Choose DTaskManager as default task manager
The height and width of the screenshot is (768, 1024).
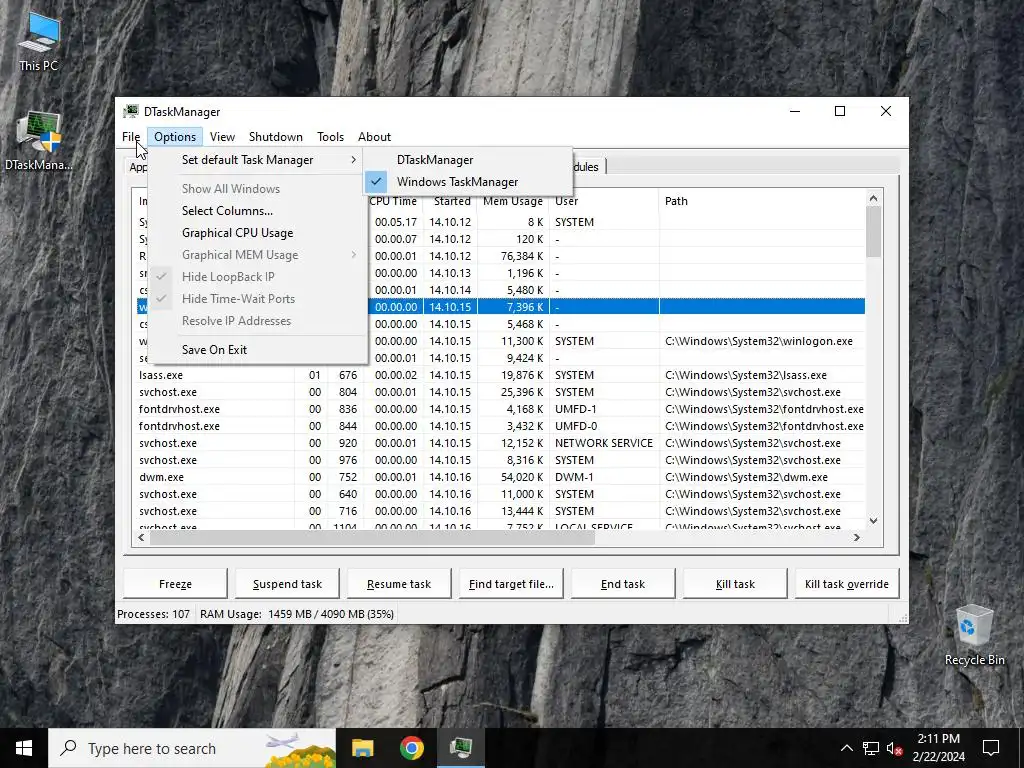(468, 160)
